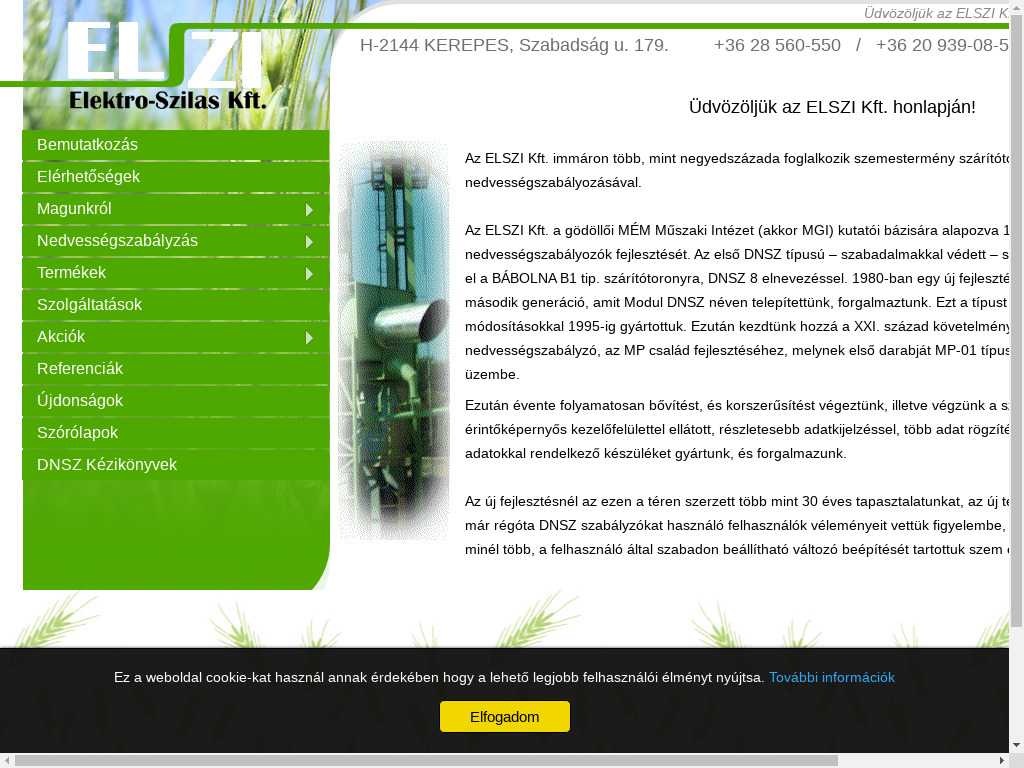Select Termékek in the sidebar menu
The width and height of the screenshot is (1024, 768).
[x=176, y=273]
